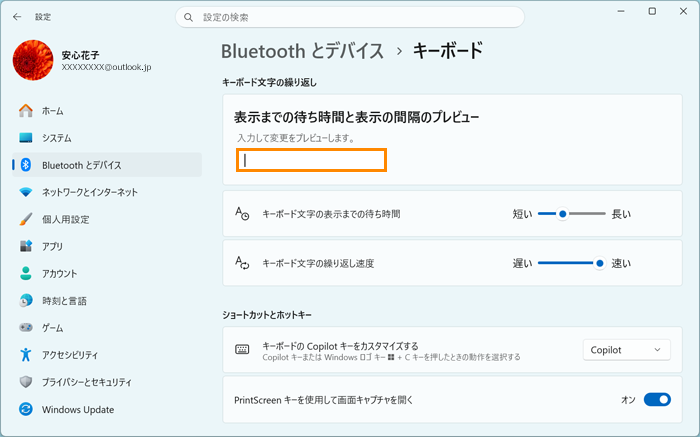Click the search magnifier icon
This screenshot has width=700, height=437.
pos(188,17)
